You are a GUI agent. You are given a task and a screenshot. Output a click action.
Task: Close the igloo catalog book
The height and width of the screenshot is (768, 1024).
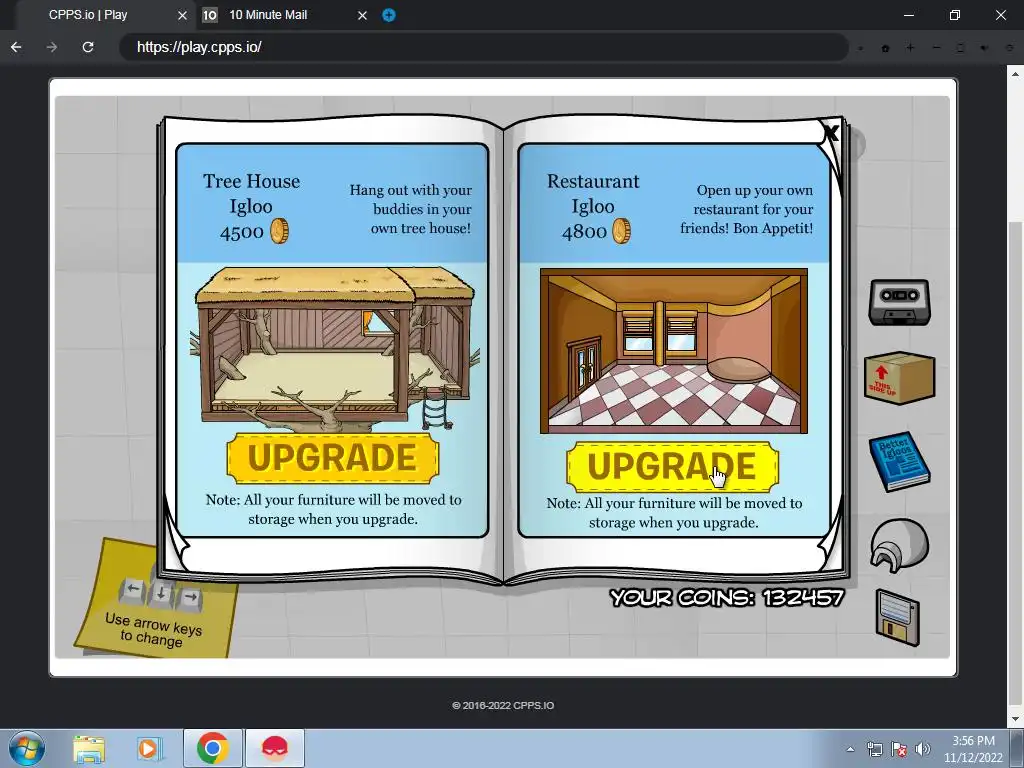830,133
